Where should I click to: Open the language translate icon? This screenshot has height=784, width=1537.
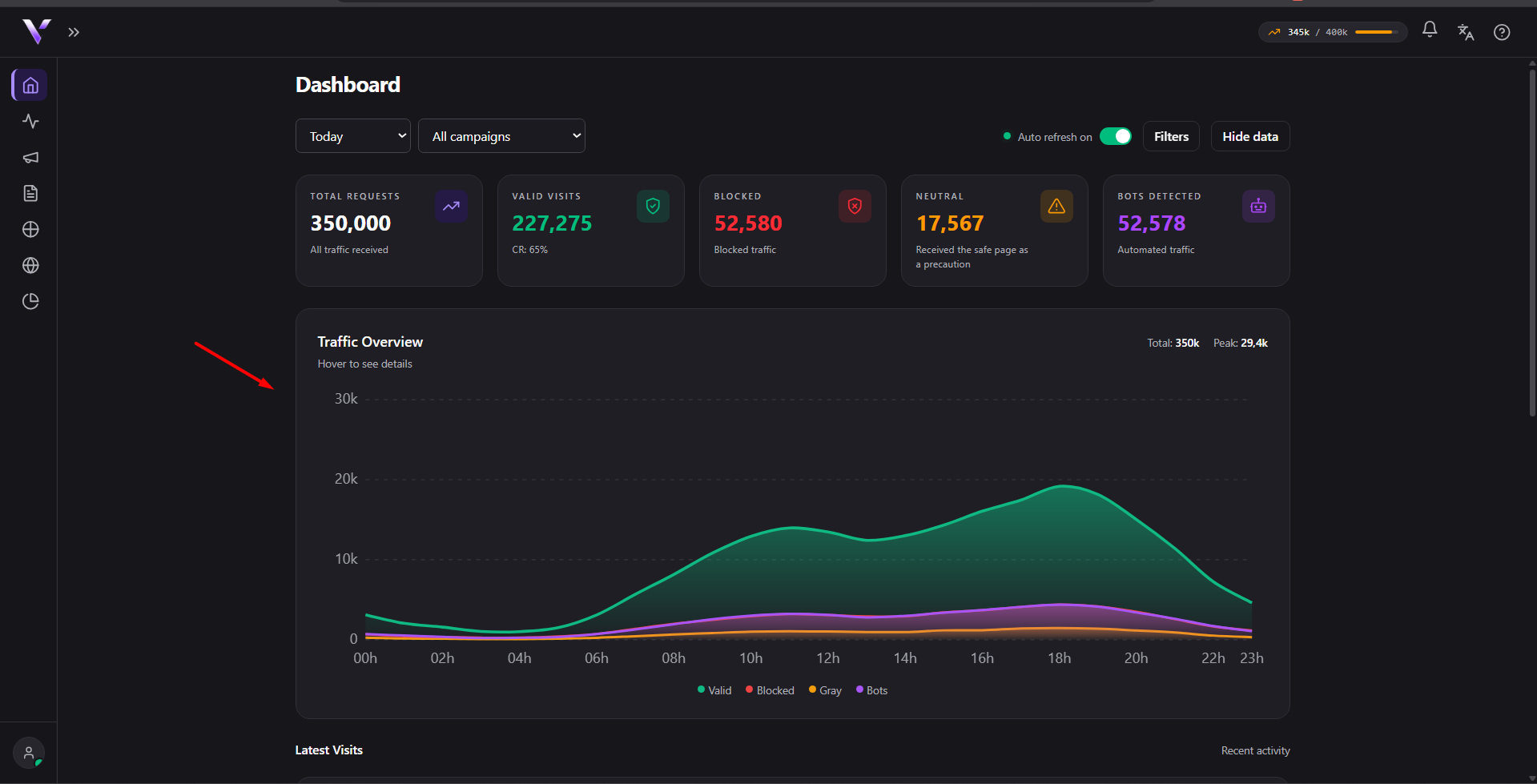point(1466,32)
